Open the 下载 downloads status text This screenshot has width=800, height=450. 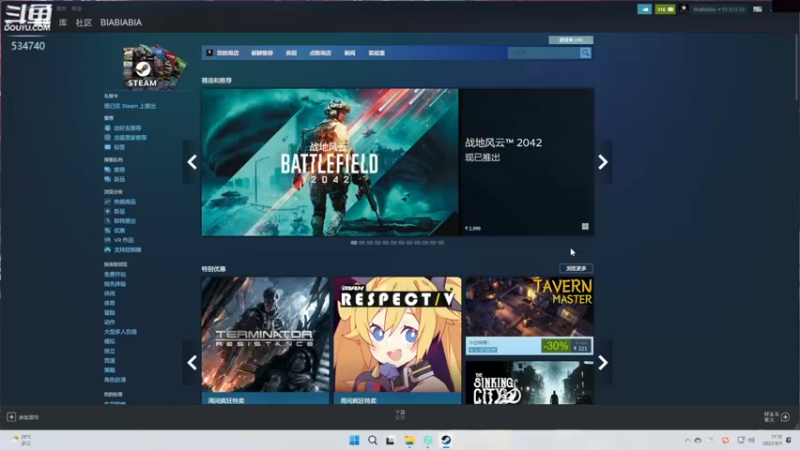pos(400,414)
